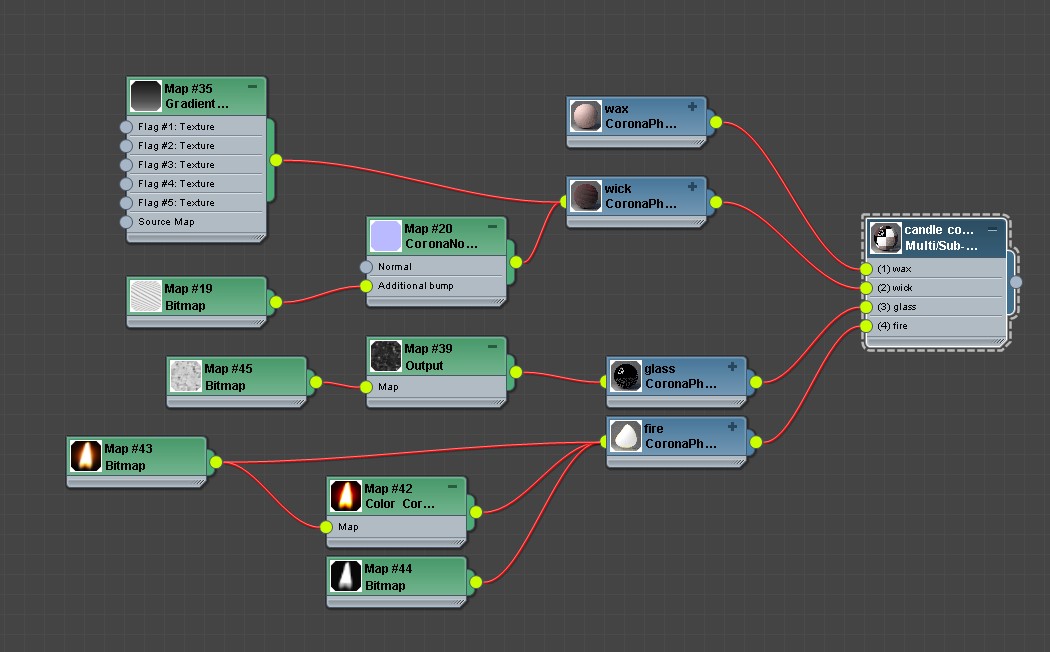Select the (1) wax slot socket

point(866,268)
